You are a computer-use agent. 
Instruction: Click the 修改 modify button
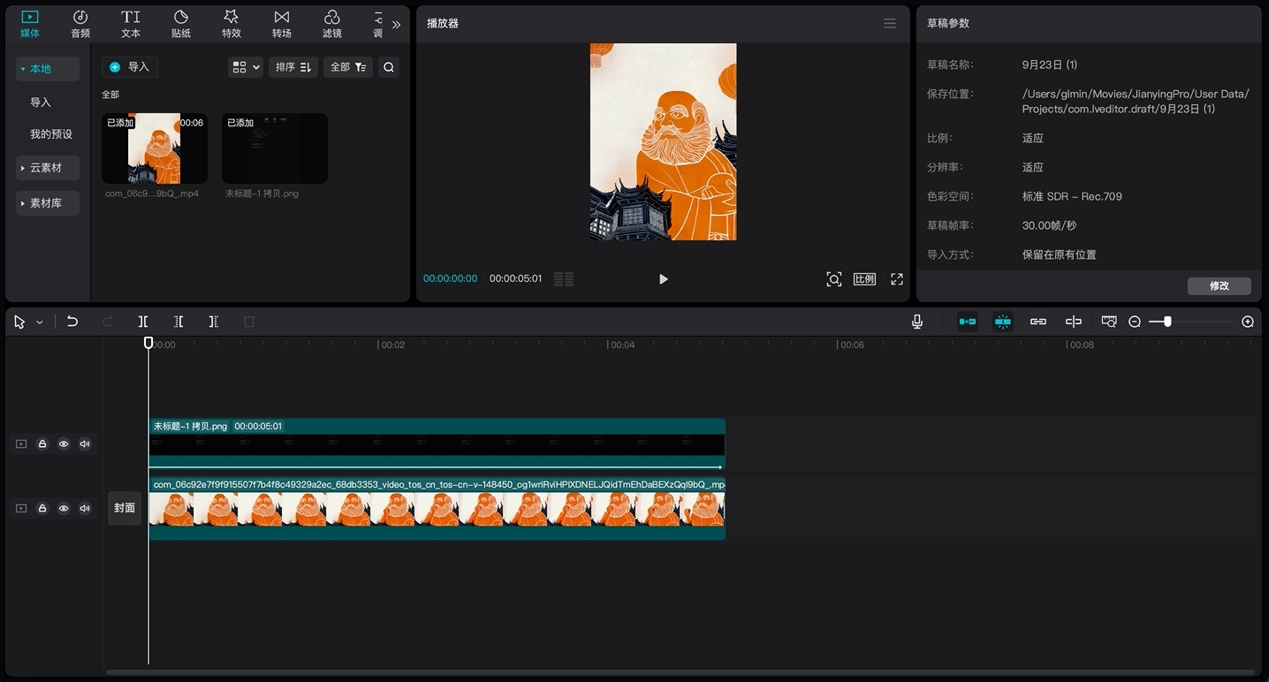pyautogui.click(x=1219, y=286)
